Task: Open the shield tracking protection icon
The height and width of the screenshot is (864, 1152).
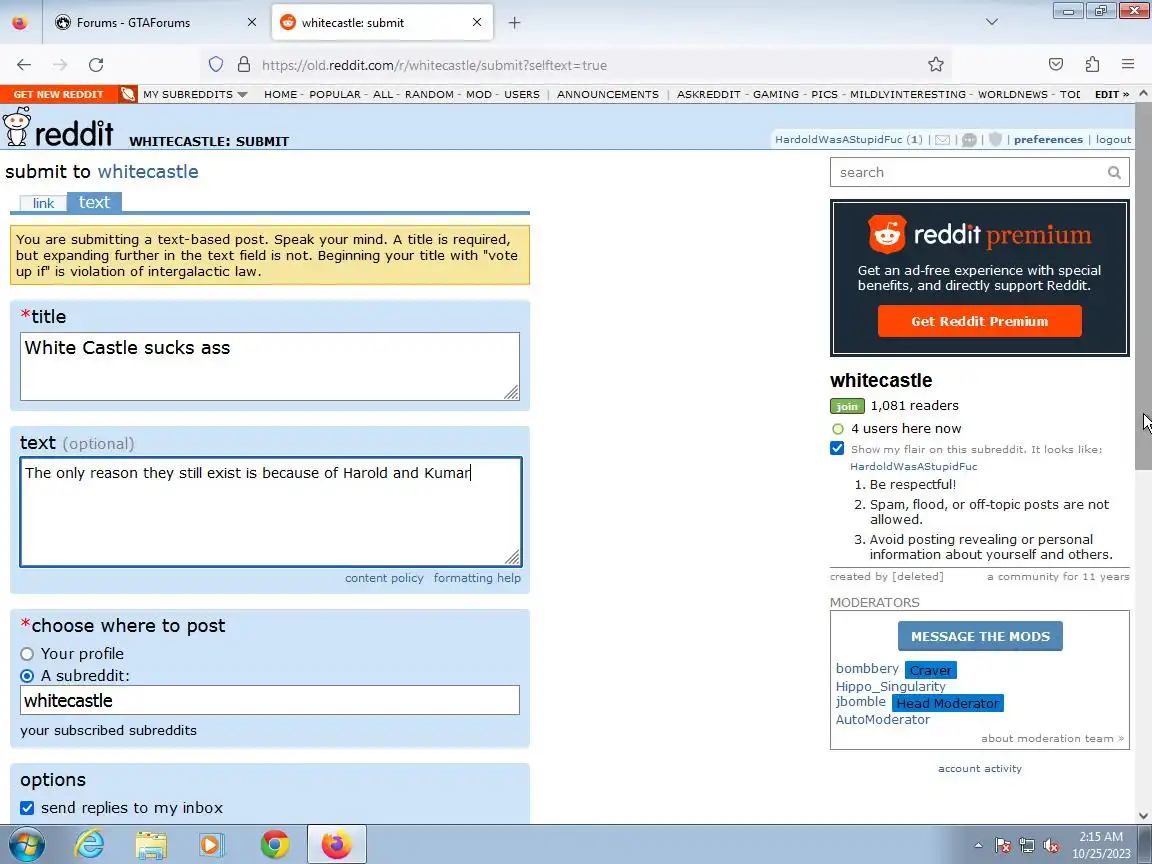Action: click(x=216, y=65)
